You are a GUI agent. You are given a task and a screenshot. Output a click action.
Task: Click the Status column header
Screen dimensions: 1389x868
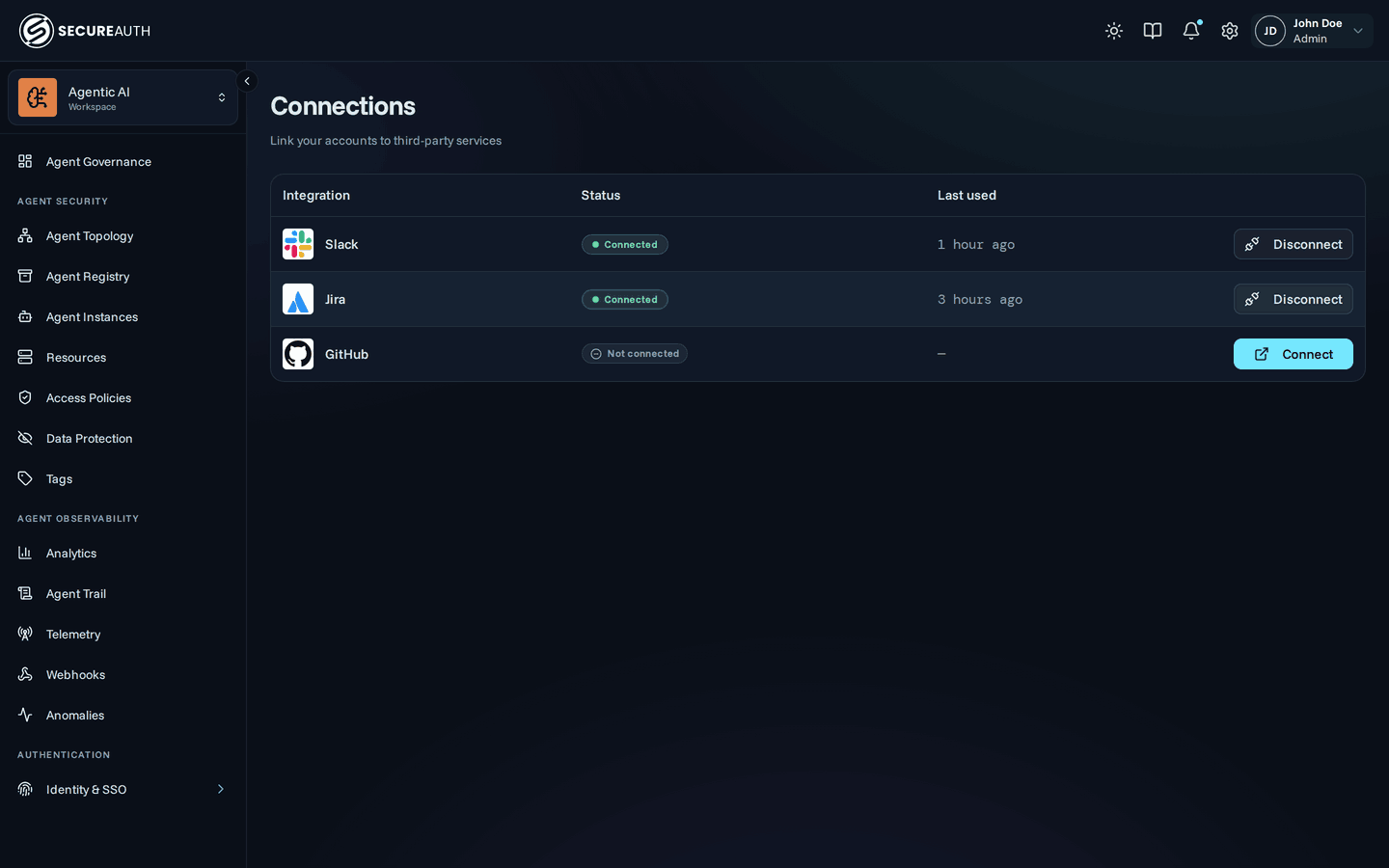[x=601, y=195]
